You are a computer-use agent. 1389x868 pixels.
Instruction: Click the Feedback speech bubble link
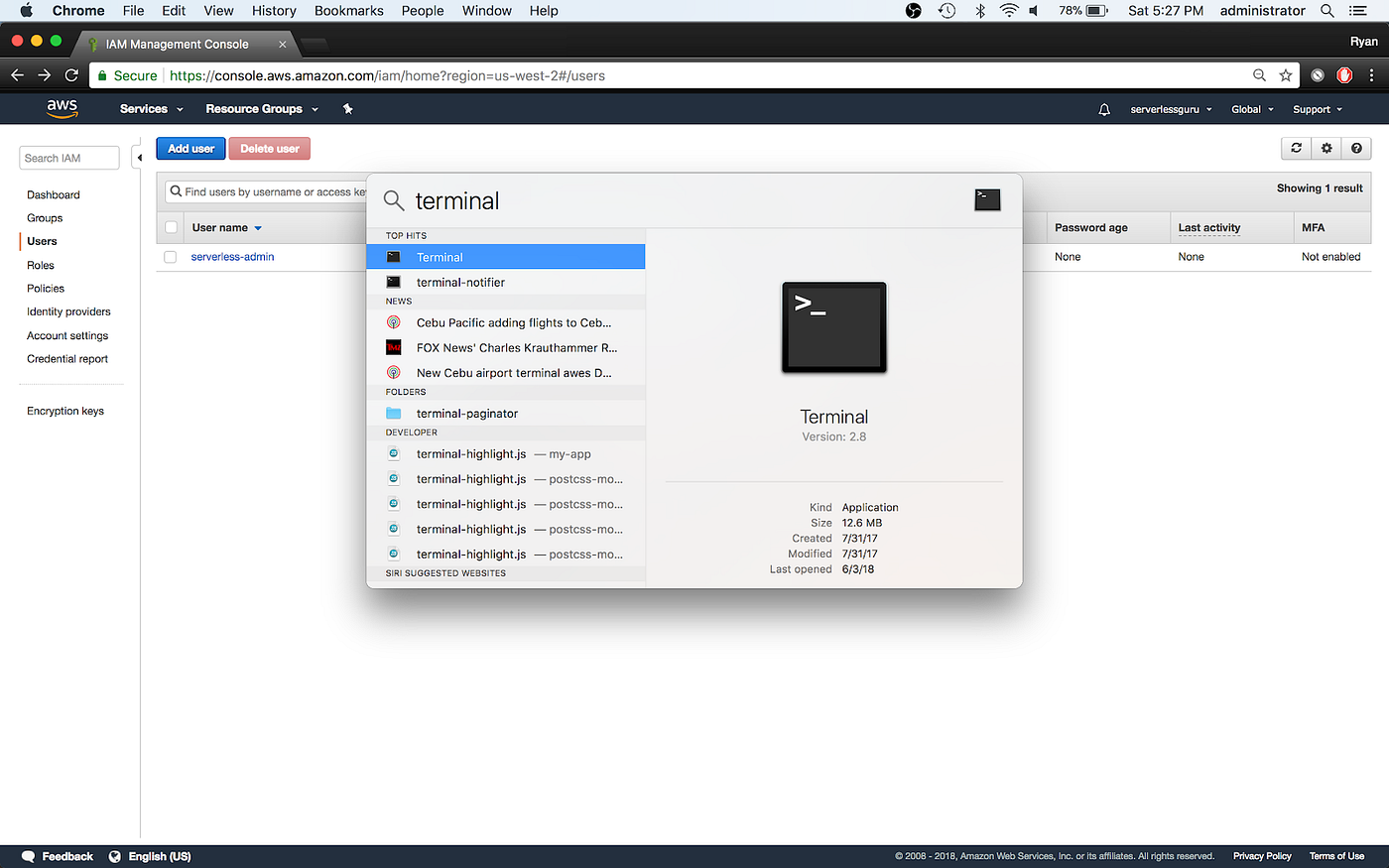pyautogui.click(x=58, y=856)
